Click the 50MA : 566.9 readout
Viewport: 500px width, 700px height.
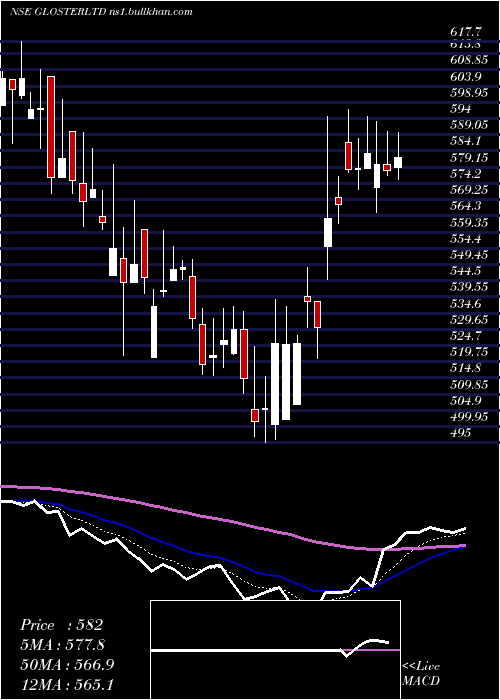click(x=67, y=664)
